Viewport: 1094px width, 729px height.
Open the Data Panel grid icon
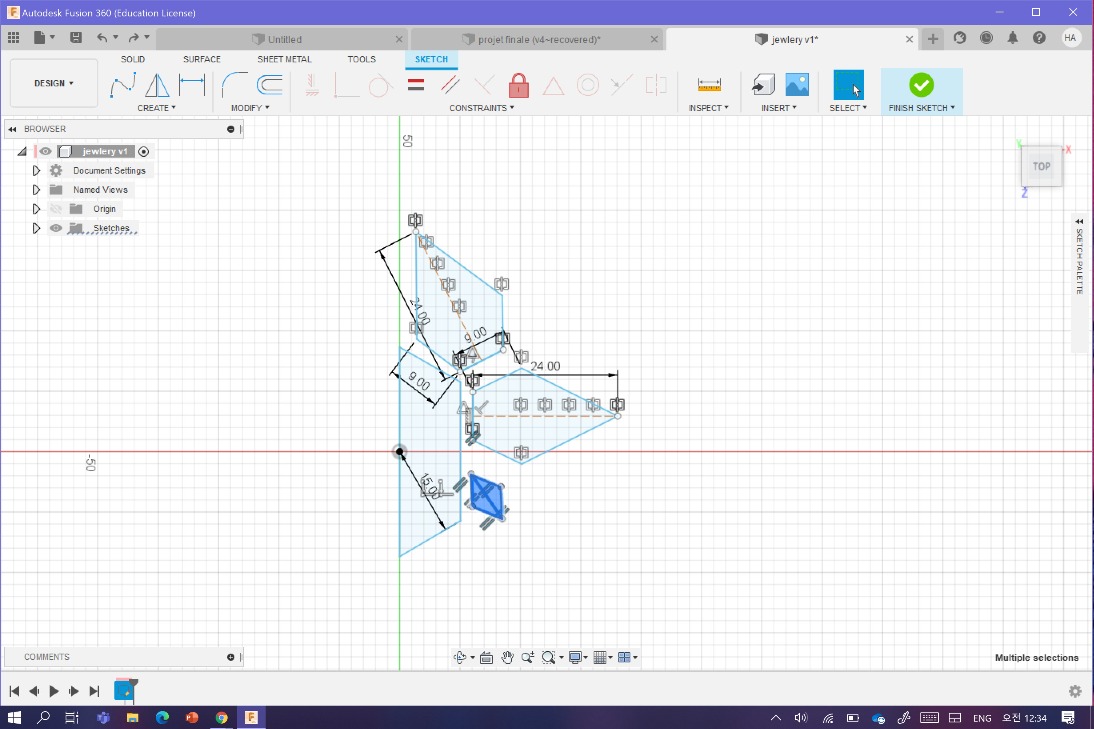click(13, 38)
